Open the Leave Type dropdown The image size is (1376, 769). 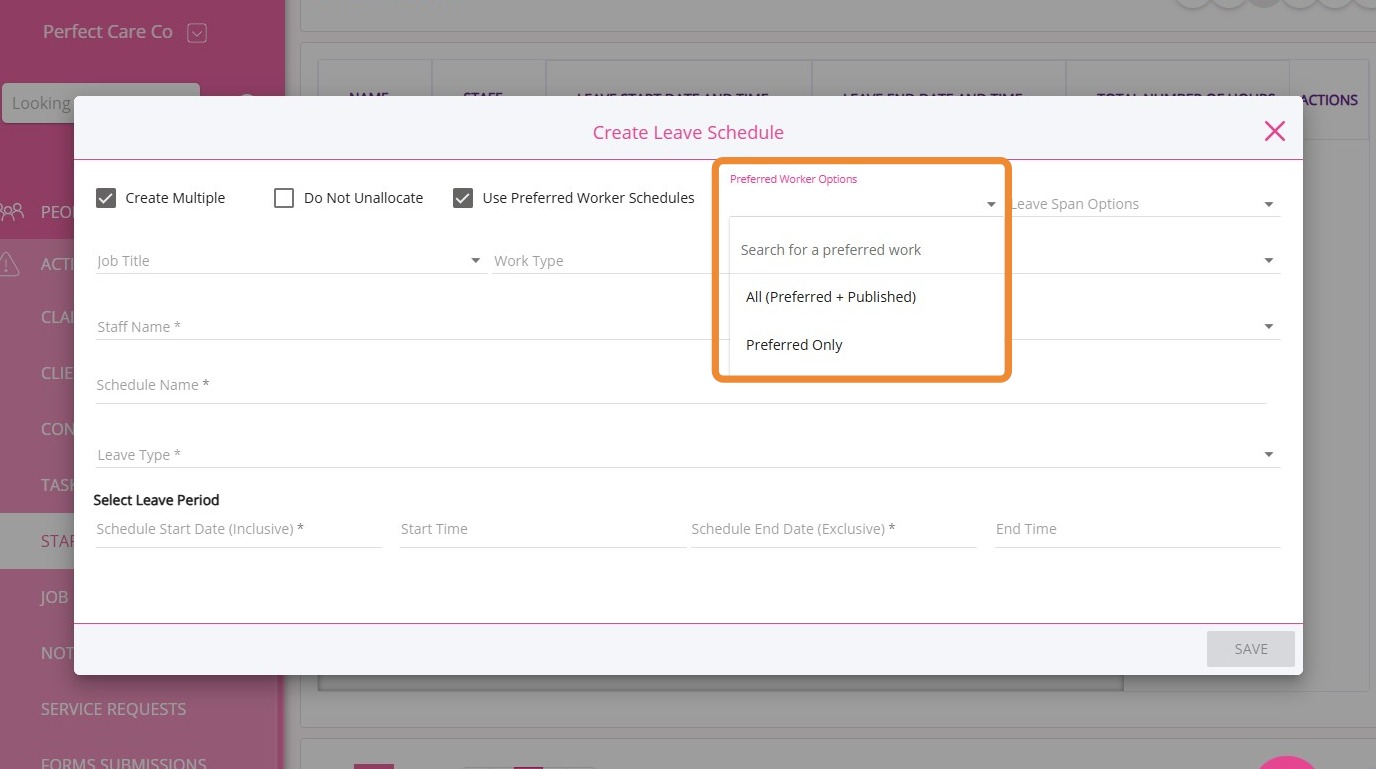point(688,455)
